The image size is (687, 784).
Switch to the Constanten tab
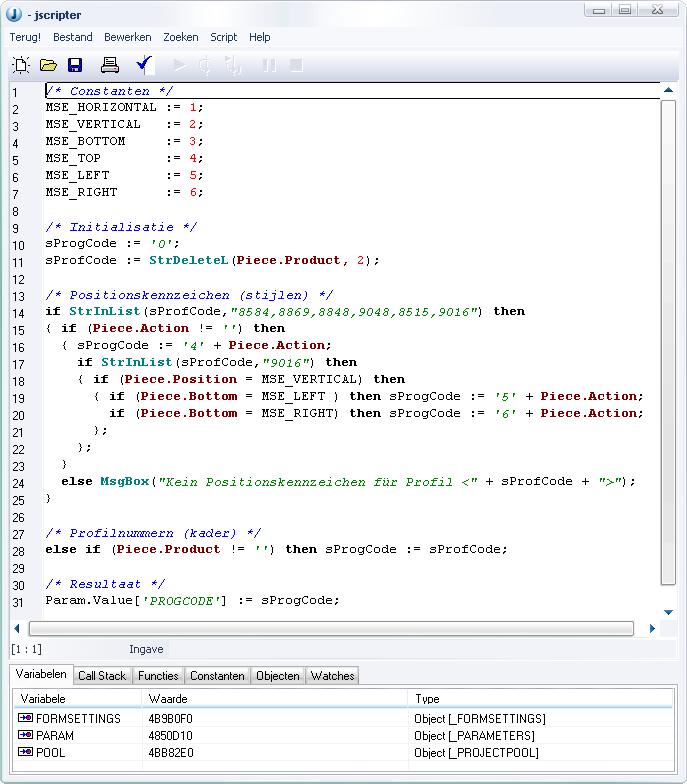[217, 676]
